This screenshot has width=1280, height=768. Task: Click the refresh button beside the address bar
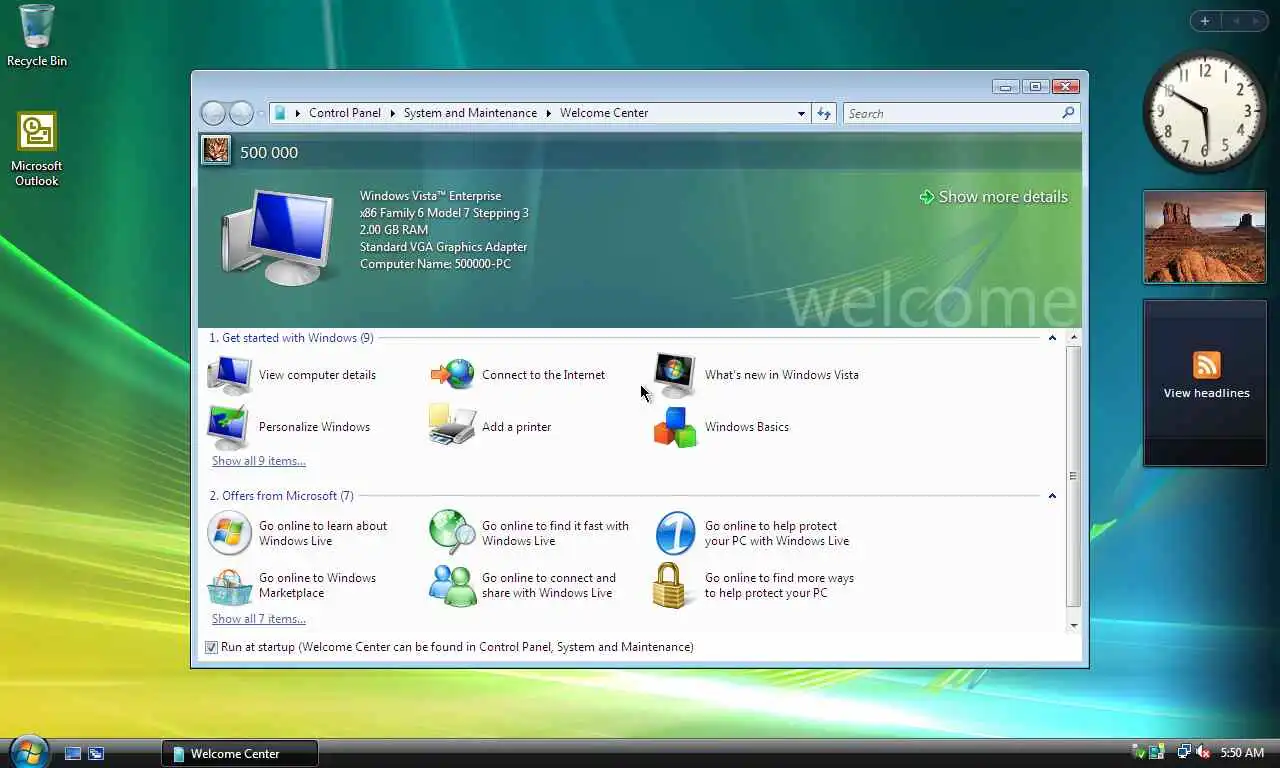click(824, 113)
